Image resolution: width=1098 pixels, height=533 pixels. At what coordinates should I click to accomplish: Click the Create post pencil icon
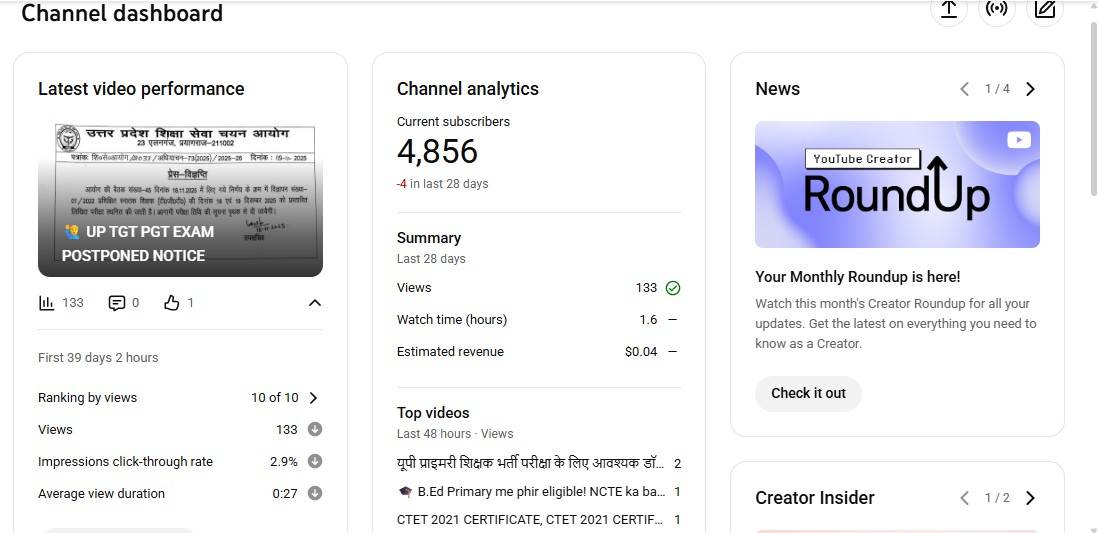(1045, 9)
